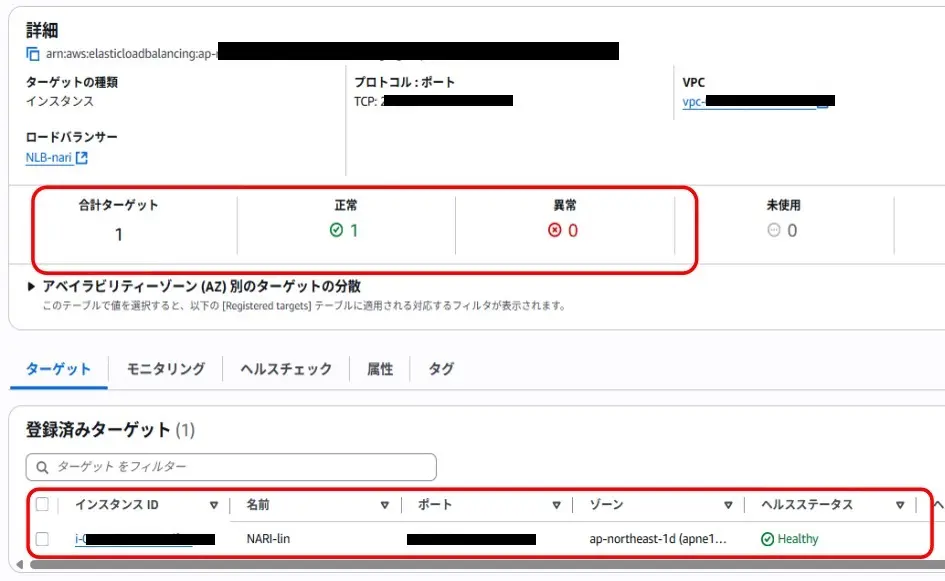Open the NLB-nari load balancer link
945x581 pixels.
47,157
